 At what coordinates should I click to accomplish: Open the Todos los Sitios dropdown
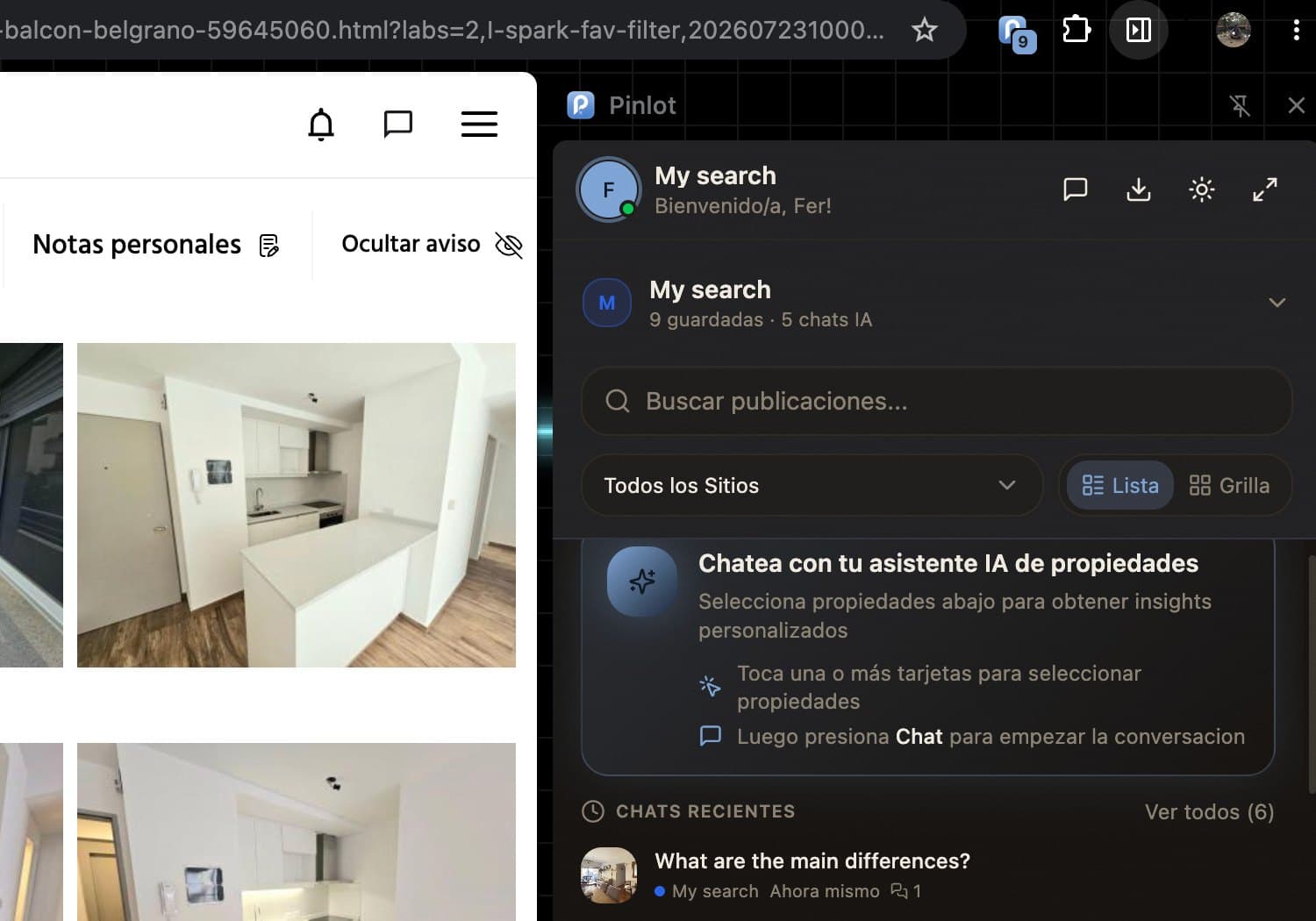(812, 485)
